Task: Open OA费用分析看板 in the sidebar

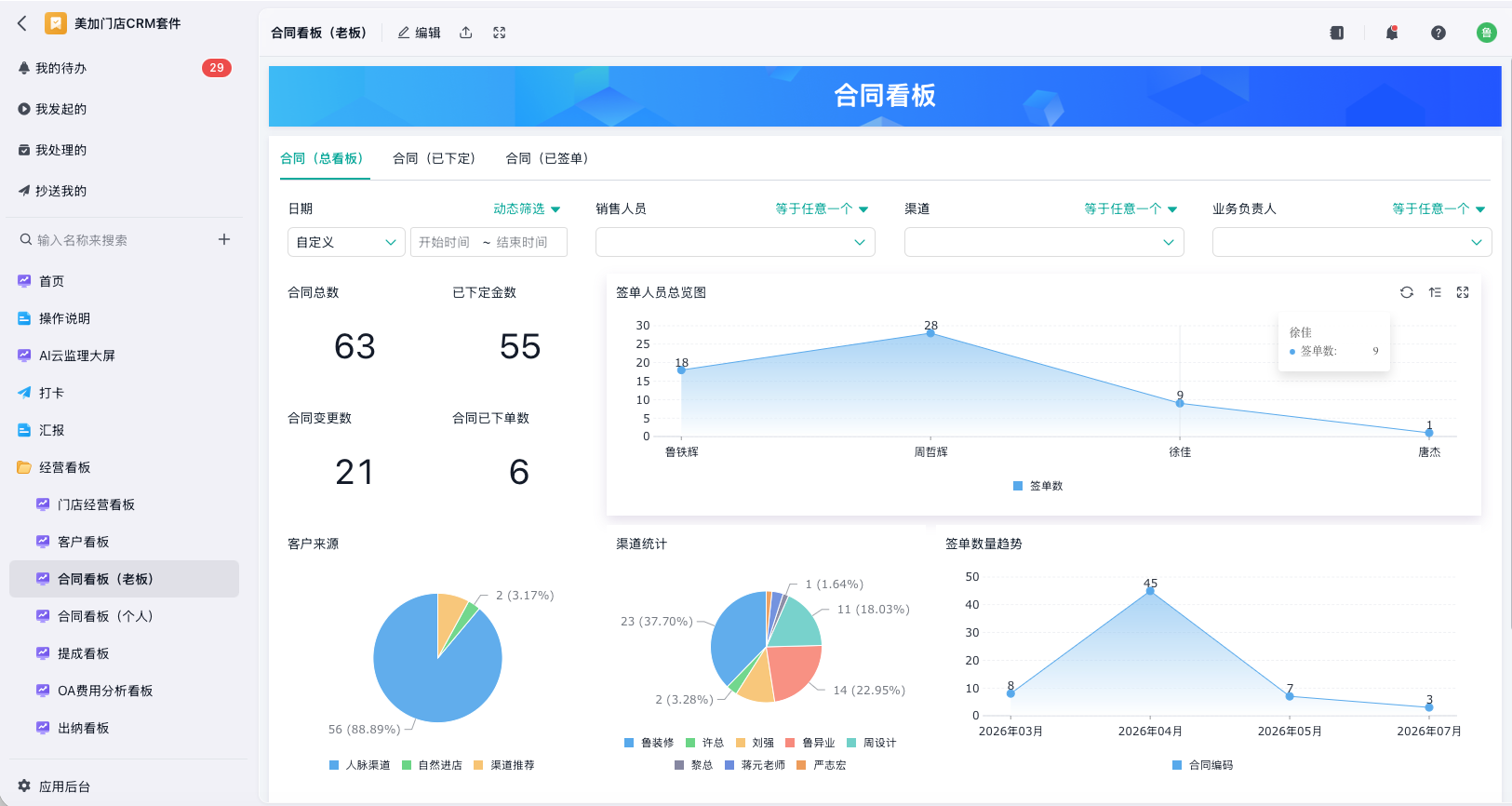Action: (125, 691)
